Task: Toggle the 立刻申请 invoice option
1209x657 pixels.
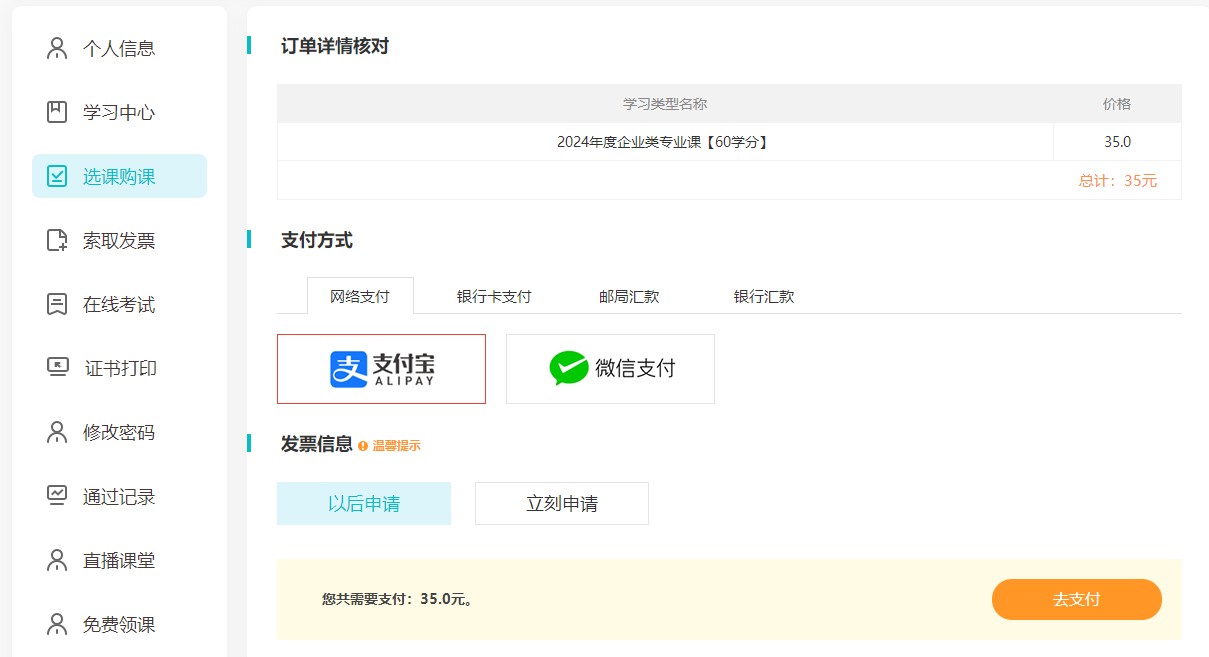Action: (x=560, y=503)
